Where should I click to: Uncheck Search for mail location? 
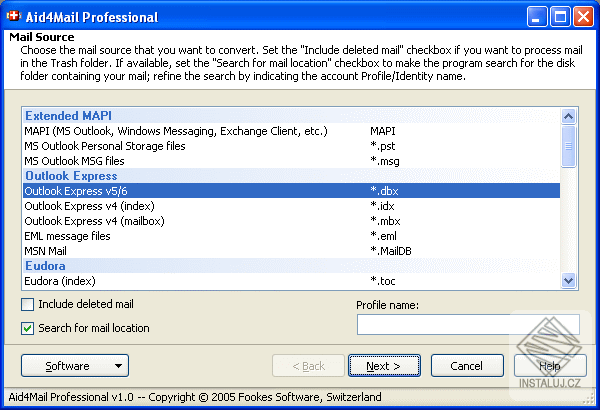[x=28, y=328]
